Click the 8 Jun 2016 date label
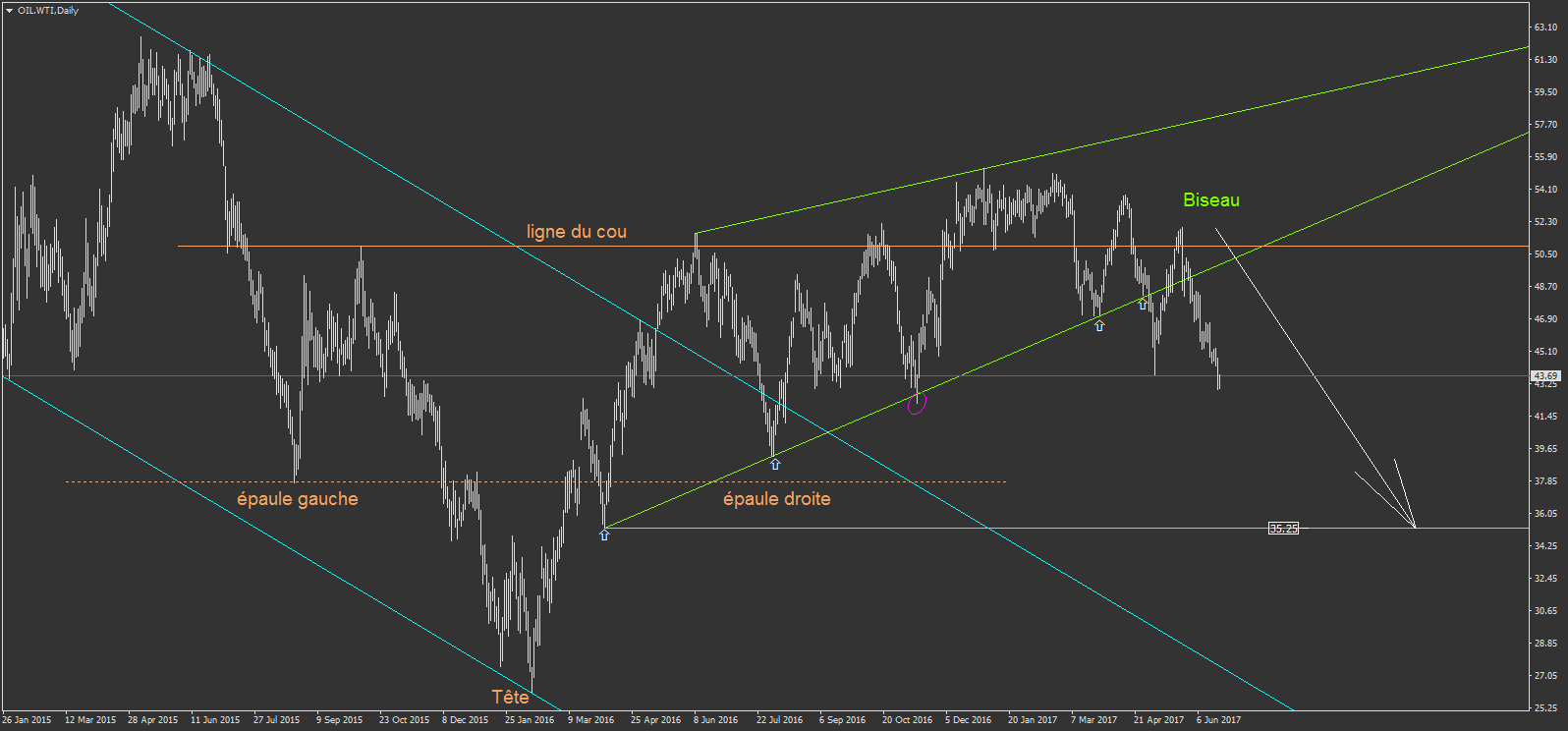The height and width of the screenshot is (731, 1568). coord(716,720)
